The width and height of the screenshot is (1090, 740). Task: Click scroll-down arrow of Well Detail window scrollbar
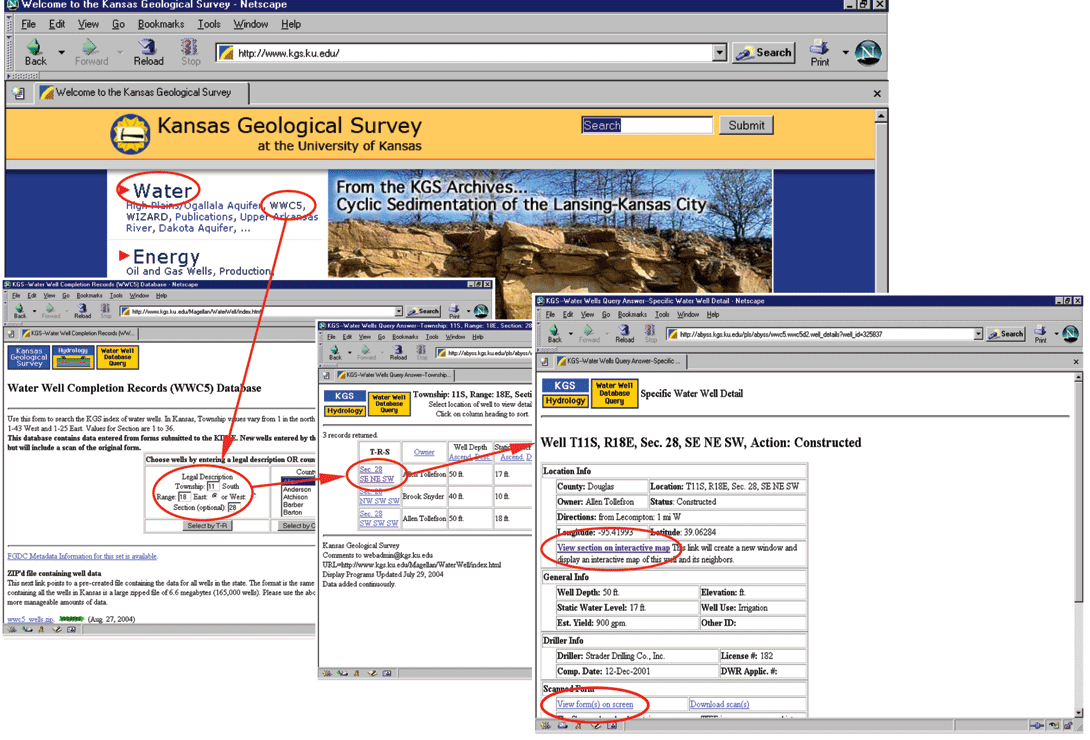(x=1078, y=713)
